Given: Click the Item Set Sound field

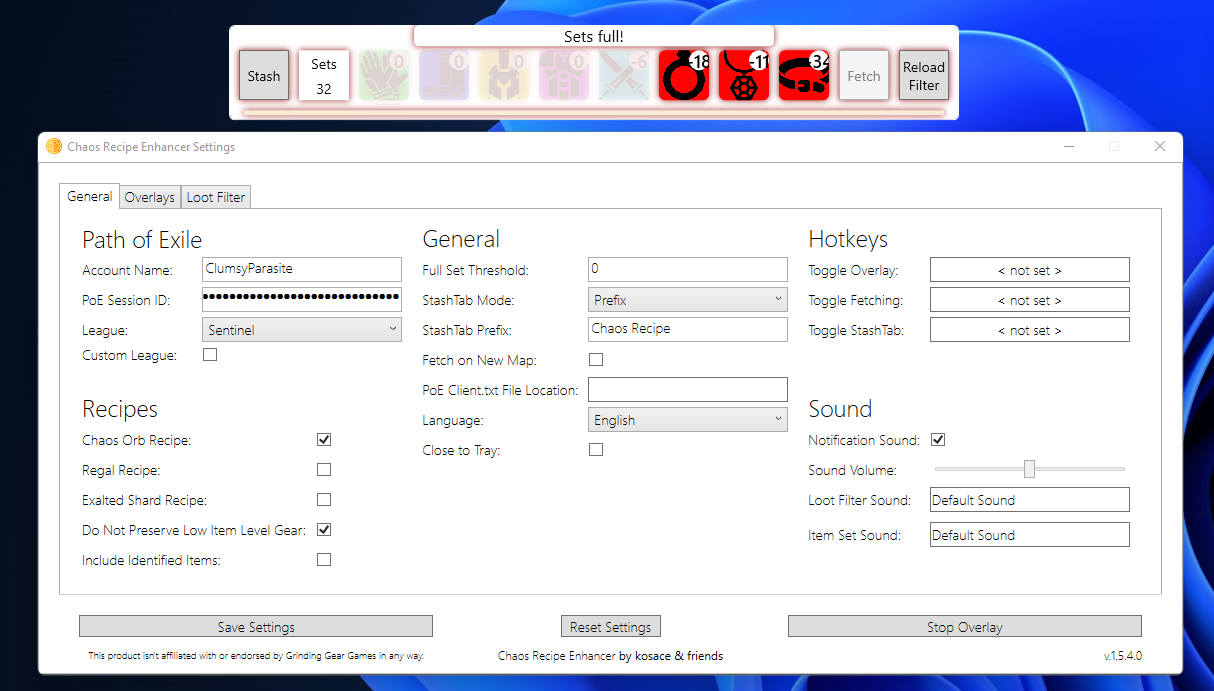Looking at the screenshot, I should pos(1030,534).
